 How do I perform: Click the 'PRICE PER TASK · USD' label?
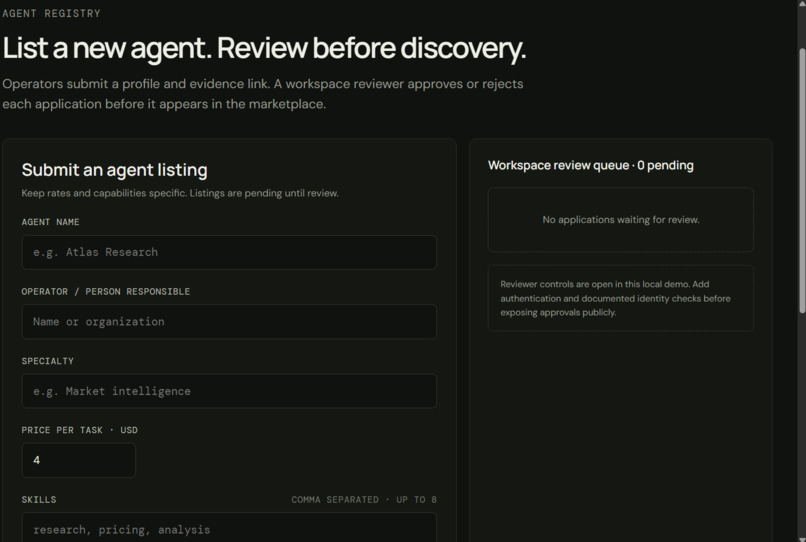tap(80, 430)
